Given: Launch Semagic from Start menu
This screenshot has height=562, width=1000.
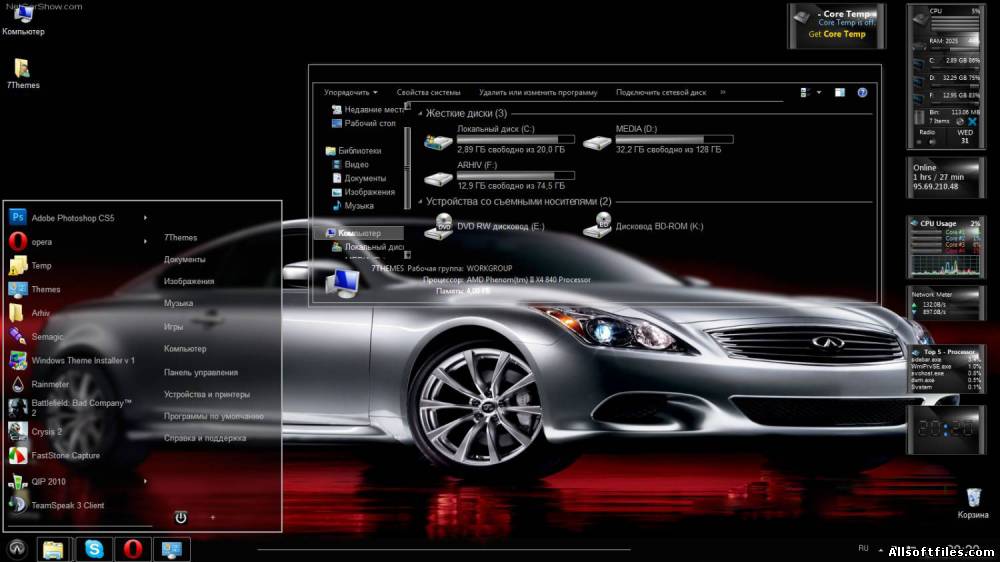Looking at the screenshot, I should coord(47,336).
